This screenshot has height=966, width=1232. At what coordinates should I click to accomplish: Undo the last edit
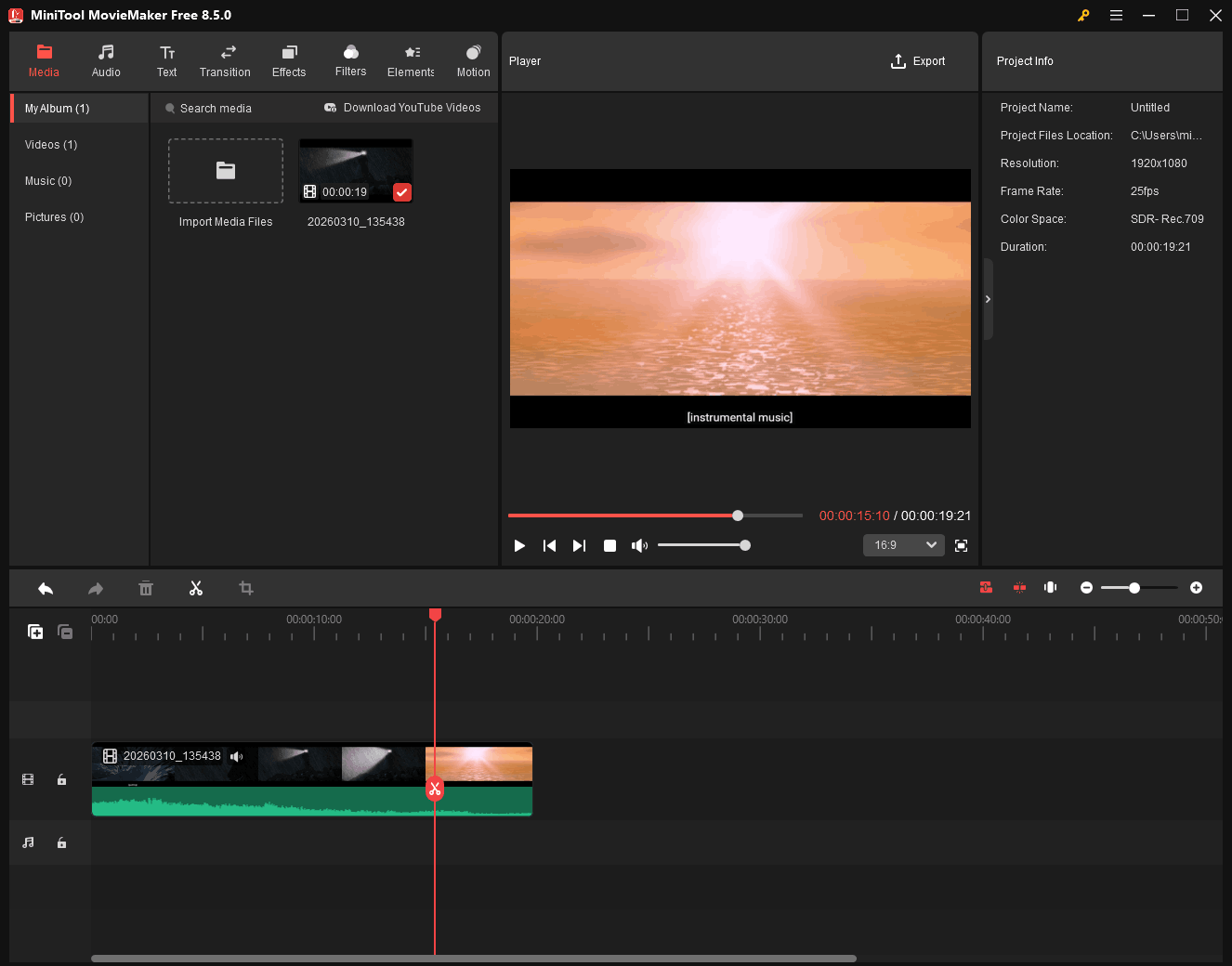pos(46,588)
